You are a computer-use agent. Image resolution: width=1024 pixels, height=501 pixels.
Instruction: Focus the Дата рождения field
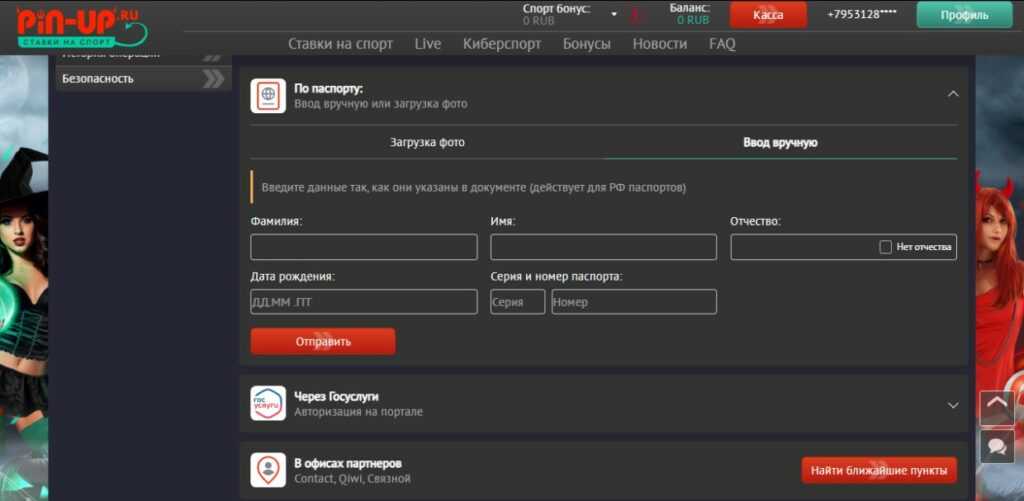[364, 302]
